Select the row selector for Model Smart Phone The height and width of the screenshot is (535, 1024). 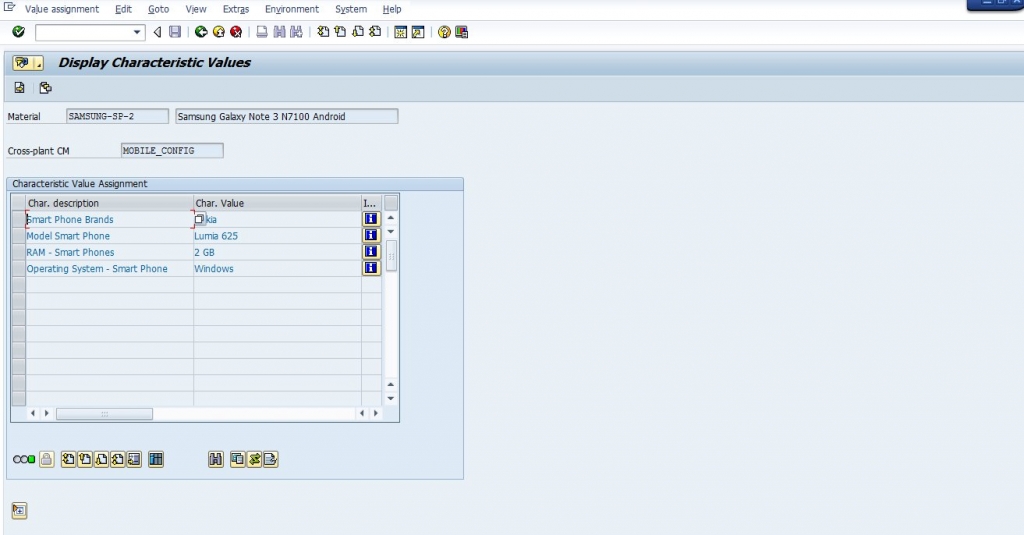point(18,235)
